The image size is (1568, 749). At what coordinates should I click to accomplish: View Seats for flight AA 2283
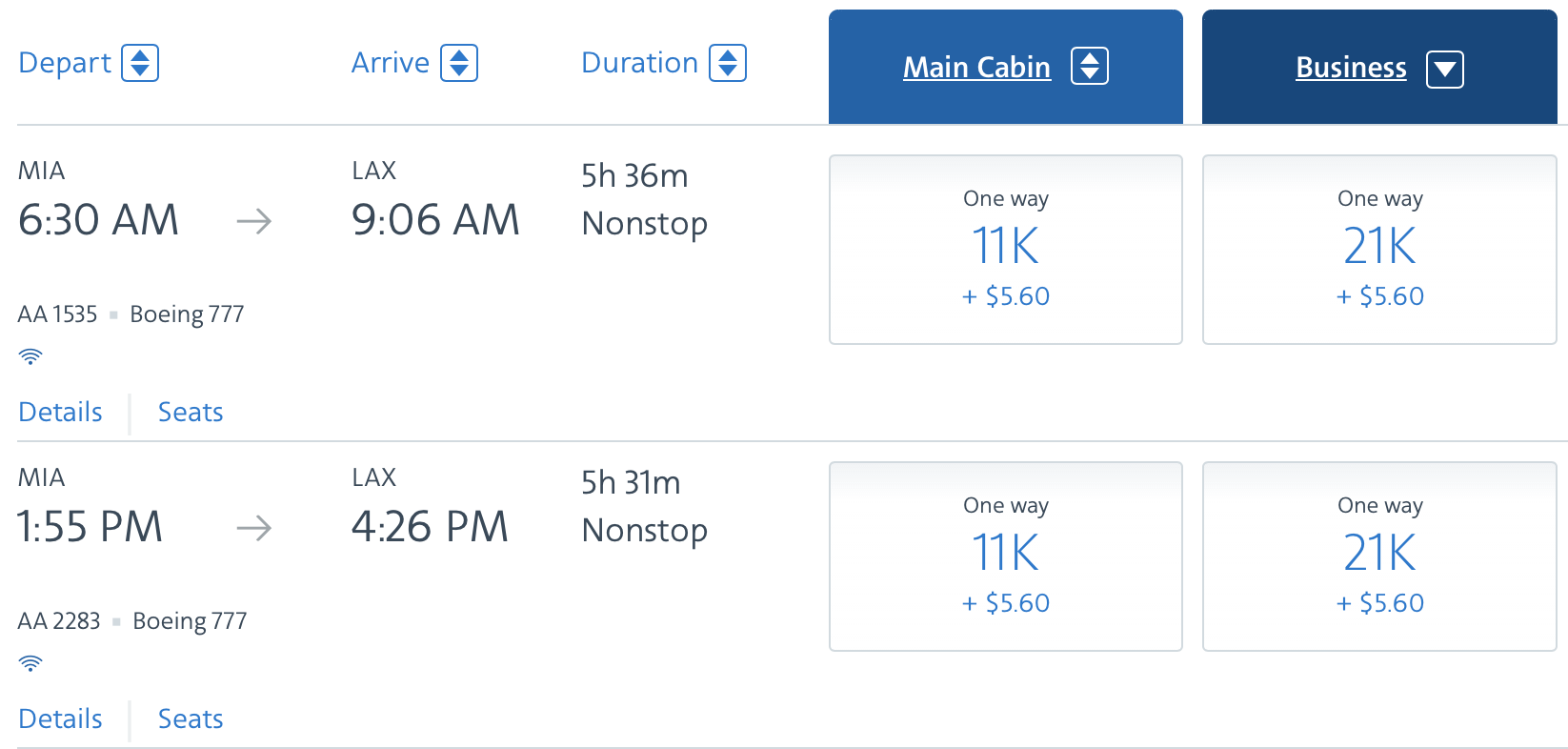[x=190, y=719]
